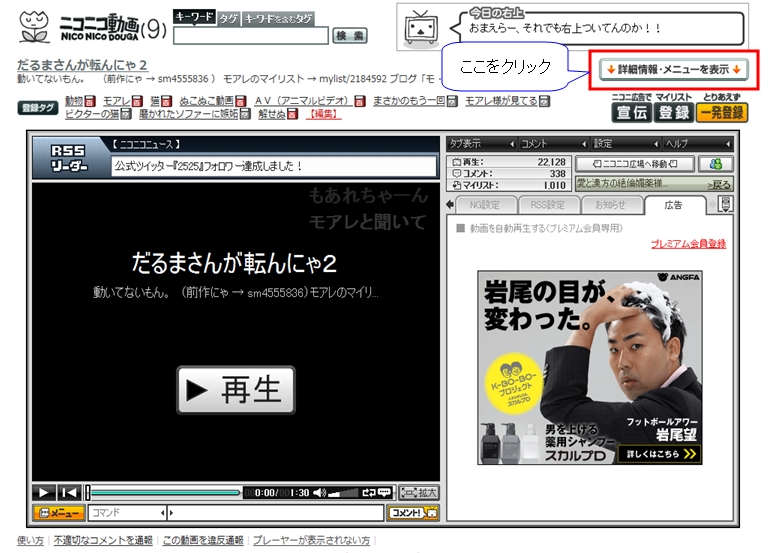This screenshot has height=553, width=768.
Task: Open the orange メニュー button
Action: (59, 513)
